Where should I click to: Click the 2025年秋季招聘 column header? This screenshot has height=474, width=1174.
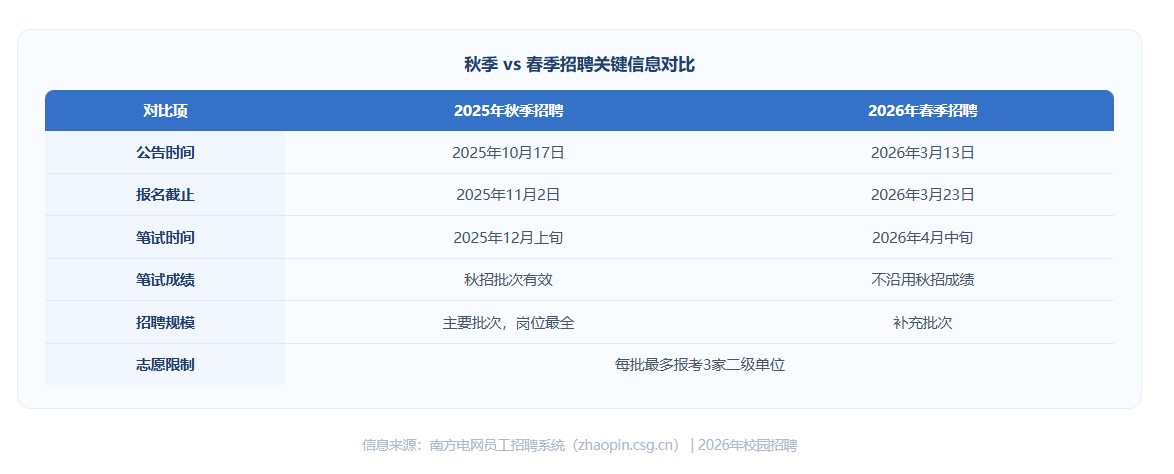tap(508, 111)
